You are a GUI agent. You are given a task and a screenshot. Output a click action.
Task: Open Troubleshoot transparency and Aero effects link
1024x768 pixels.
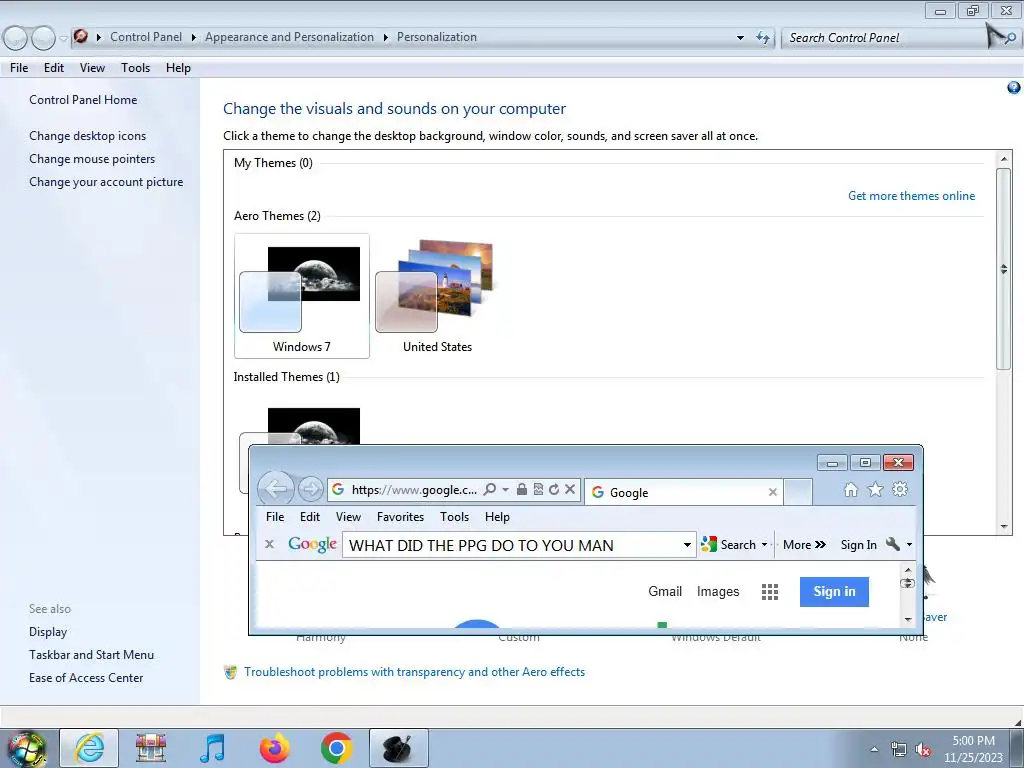(x=414, y=672)
